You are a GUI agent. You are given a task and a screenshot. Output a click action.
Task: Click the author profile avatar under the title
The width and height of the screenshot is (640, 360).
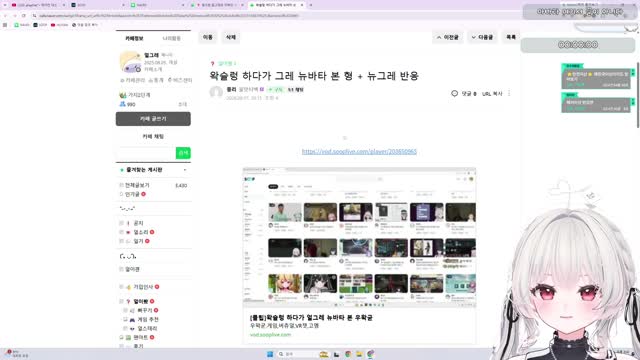(x=216, y=92)
